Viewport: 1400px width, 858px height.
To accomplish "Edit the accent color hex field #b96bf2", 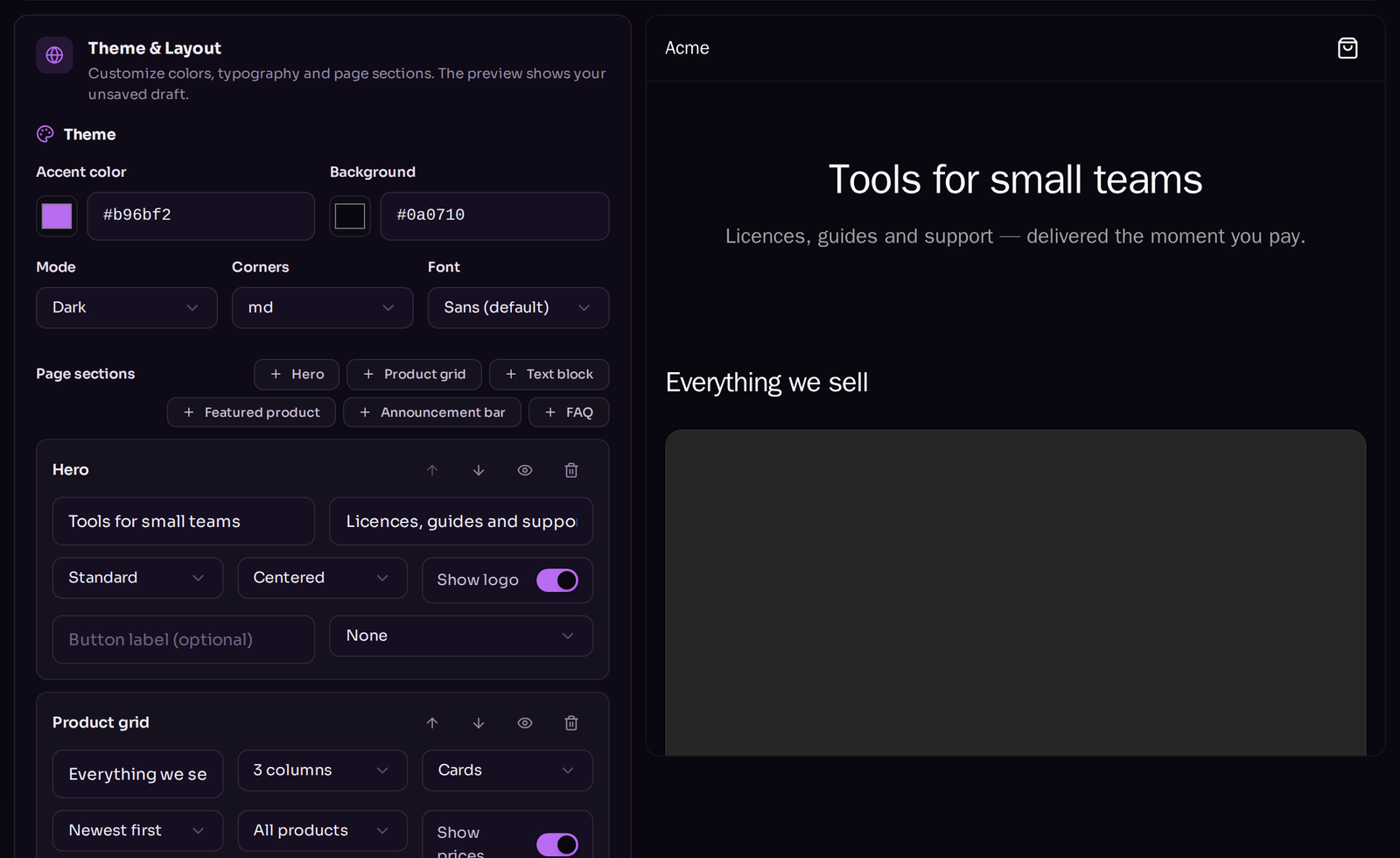I will click(201, 216).
